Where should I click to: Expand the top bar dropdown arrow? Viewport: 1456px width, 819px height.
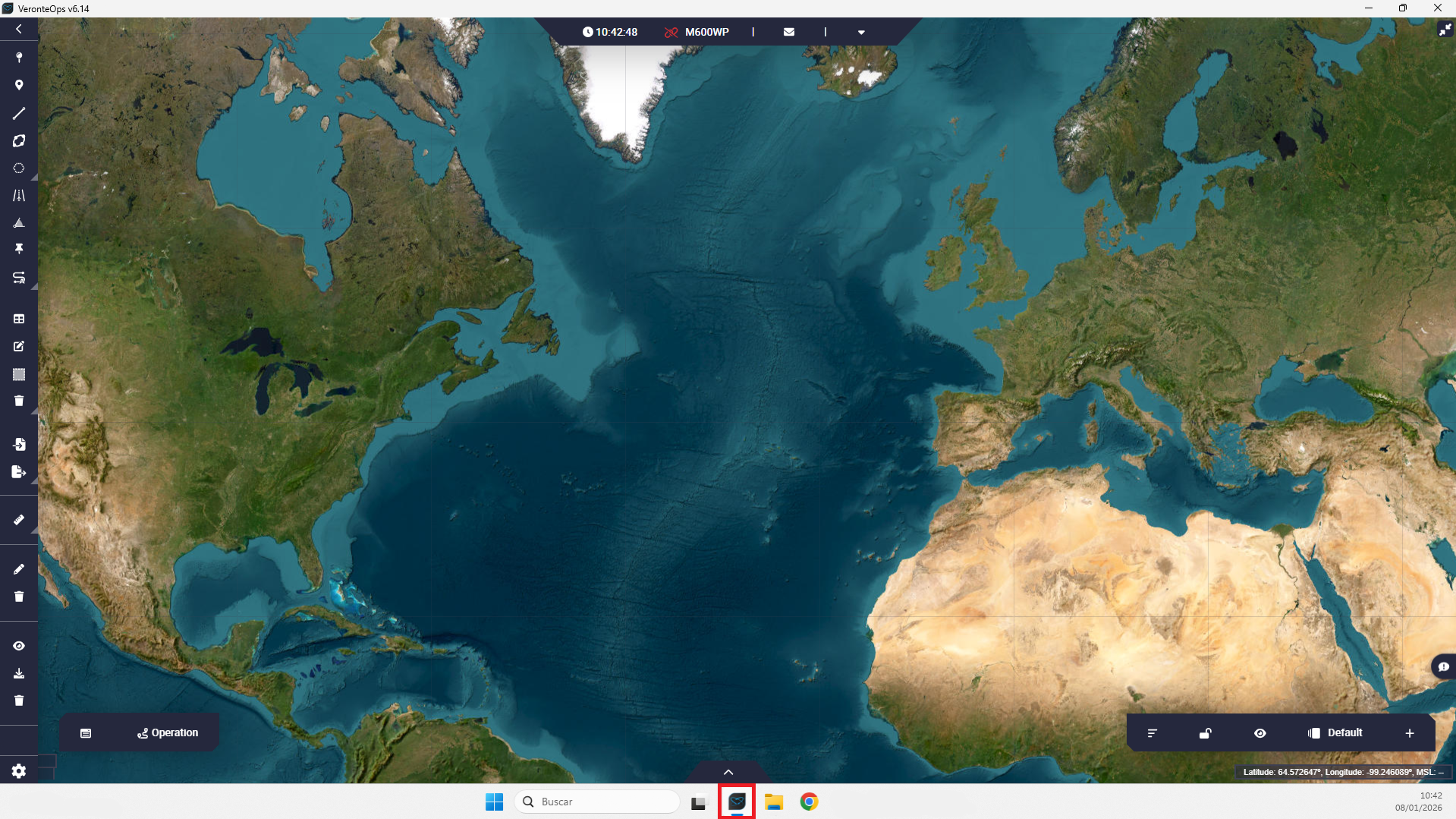tap(861, 33)
